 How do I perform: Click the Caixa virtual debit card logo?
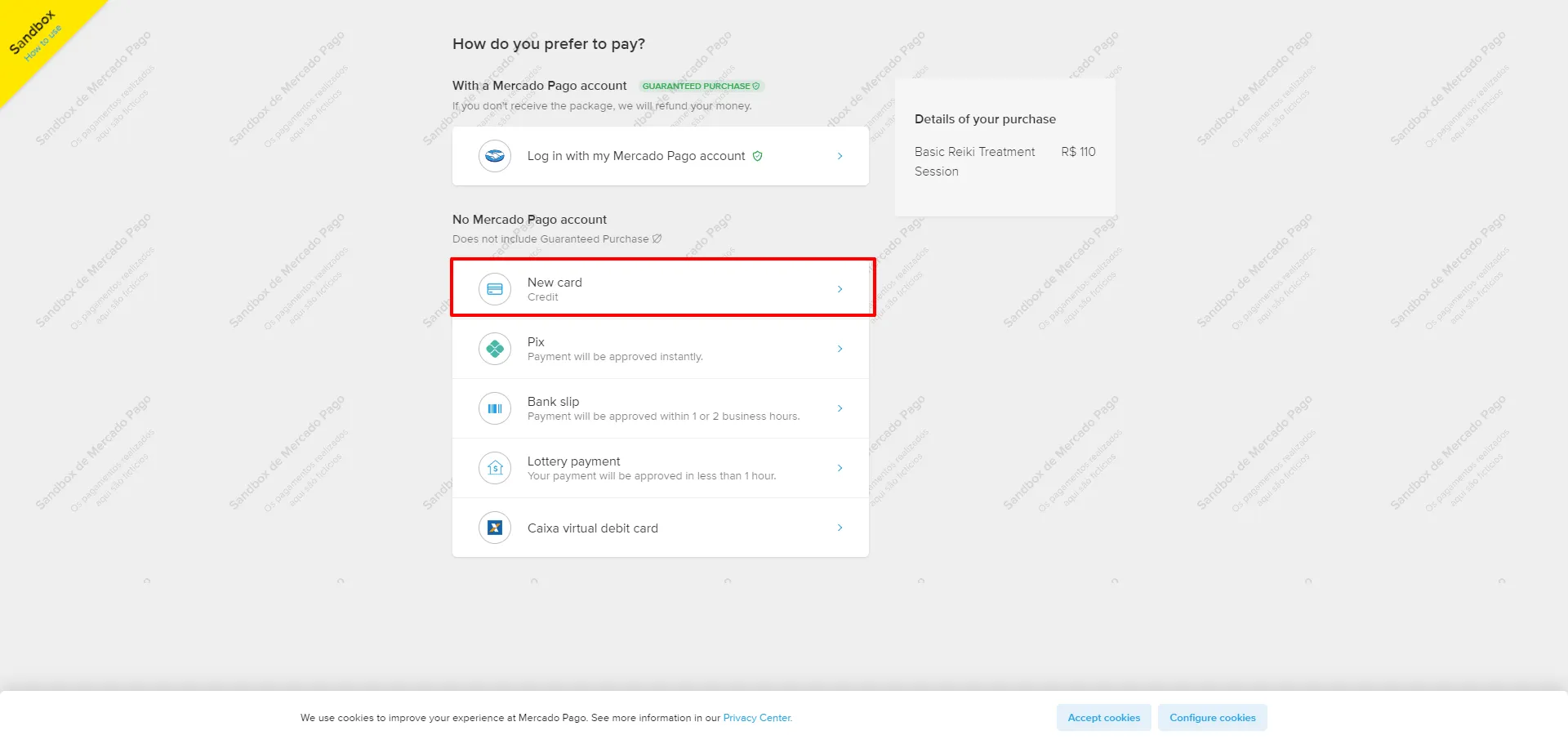point(495,528)
